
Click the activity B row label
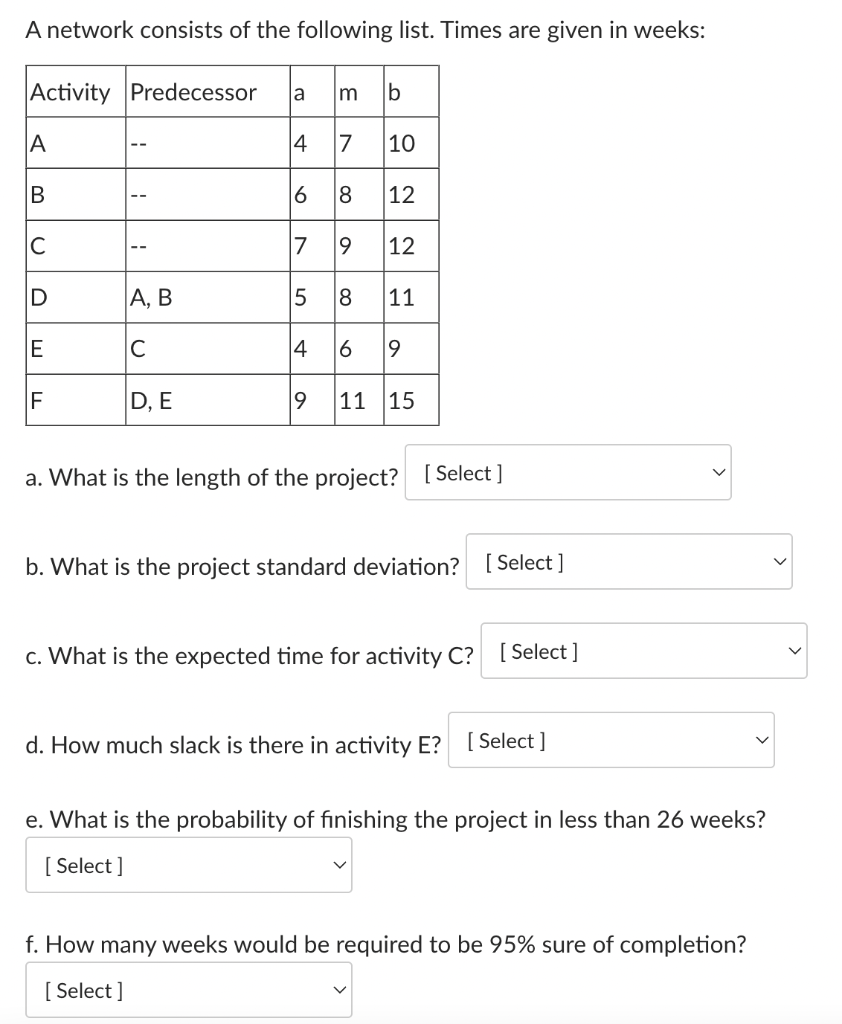tap(38, 195)
